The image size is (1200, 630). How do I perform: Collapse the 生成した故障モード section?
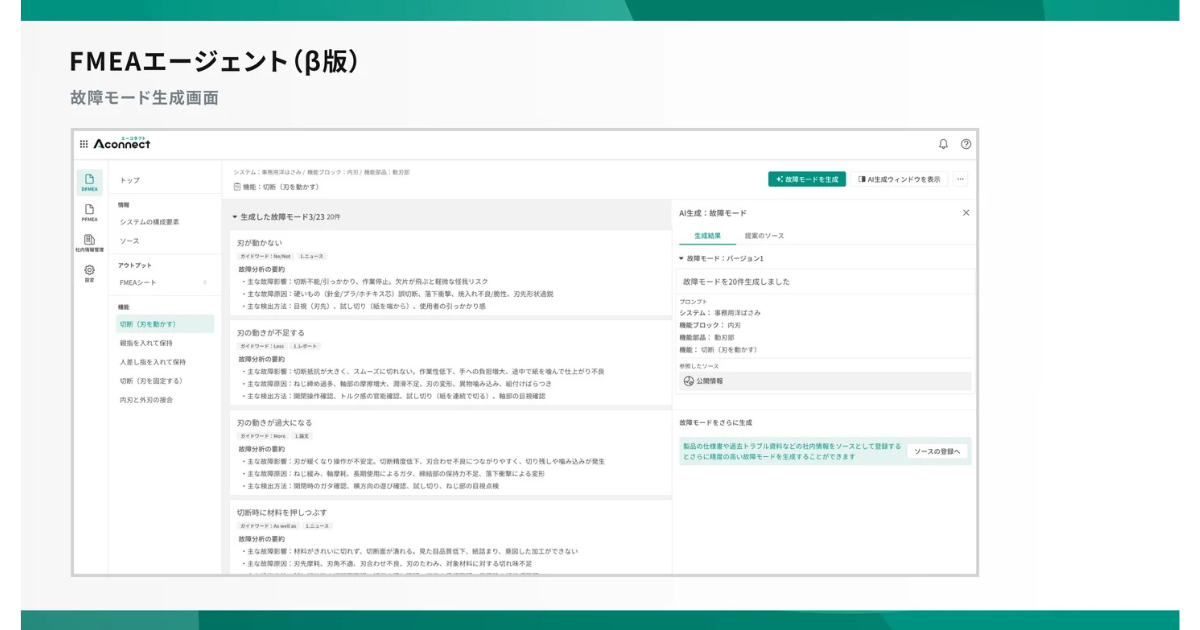click(235, 216)
